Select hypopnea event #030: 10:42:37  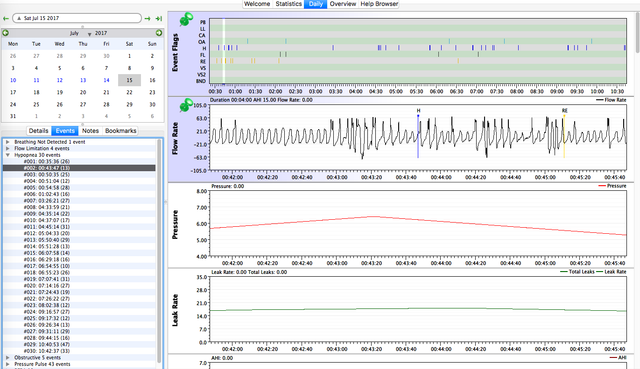tap(79, 351)
